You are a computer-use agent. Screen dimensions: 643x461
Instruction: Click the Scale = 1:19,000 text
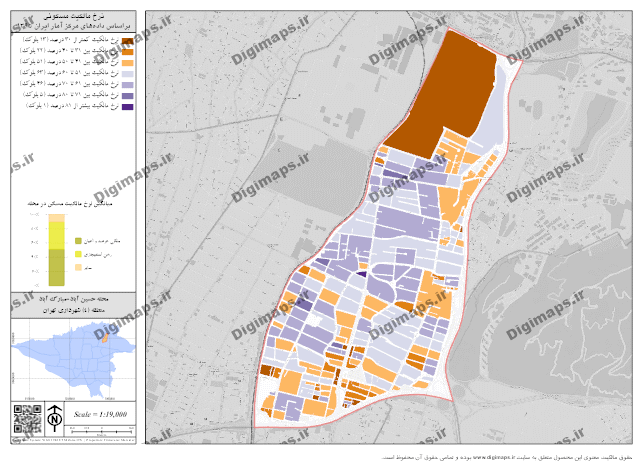[100, 413]
